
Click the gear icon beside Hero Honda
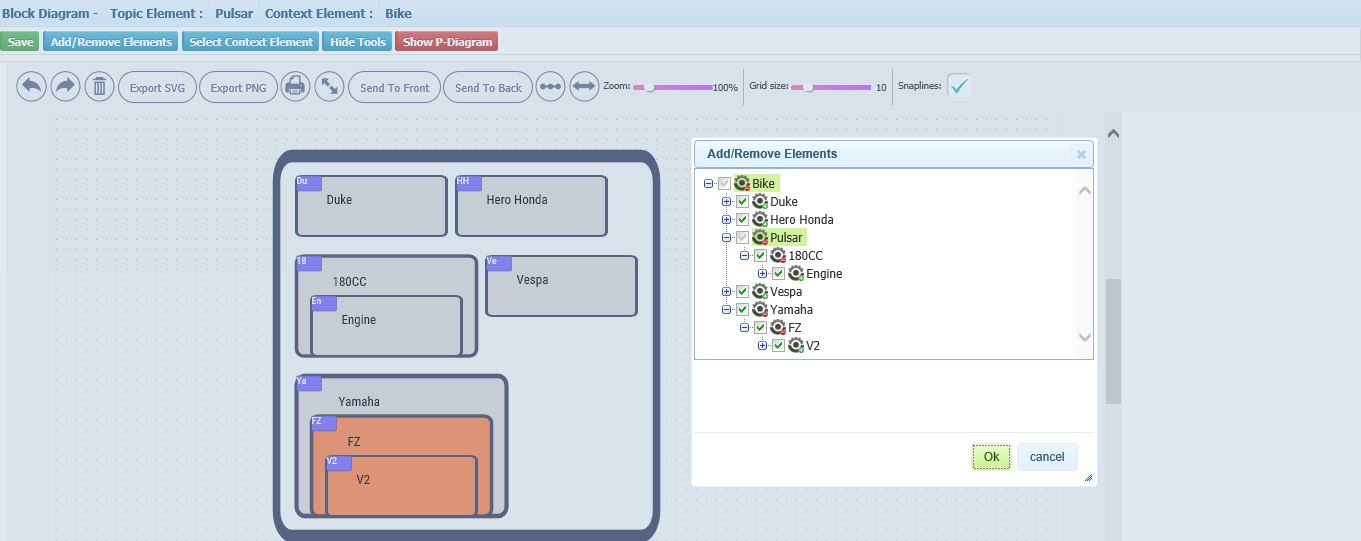(x=760, y=219)
